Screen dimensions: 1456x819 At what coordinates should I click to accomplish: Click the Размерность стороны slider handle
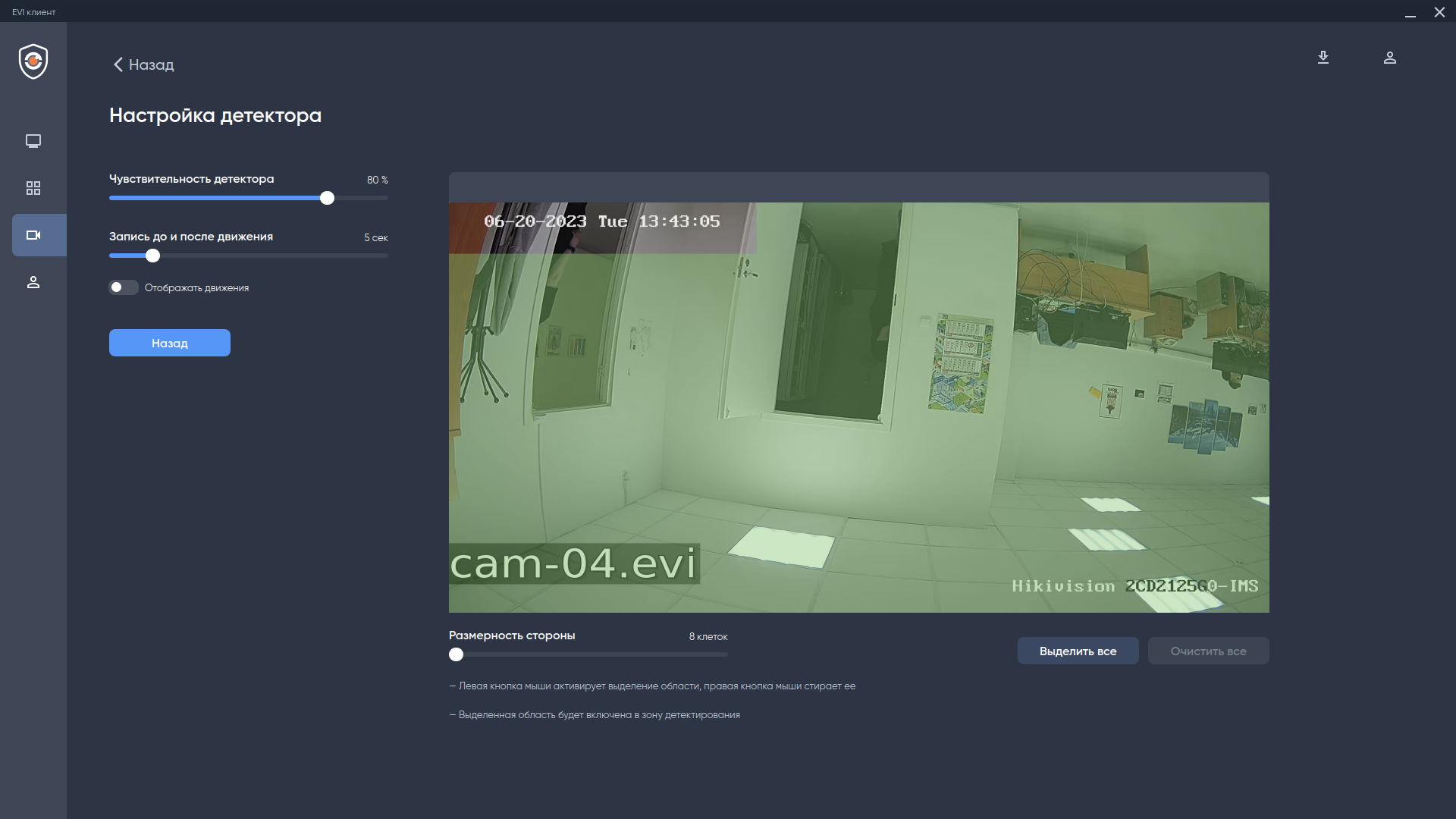coord(456,654)
